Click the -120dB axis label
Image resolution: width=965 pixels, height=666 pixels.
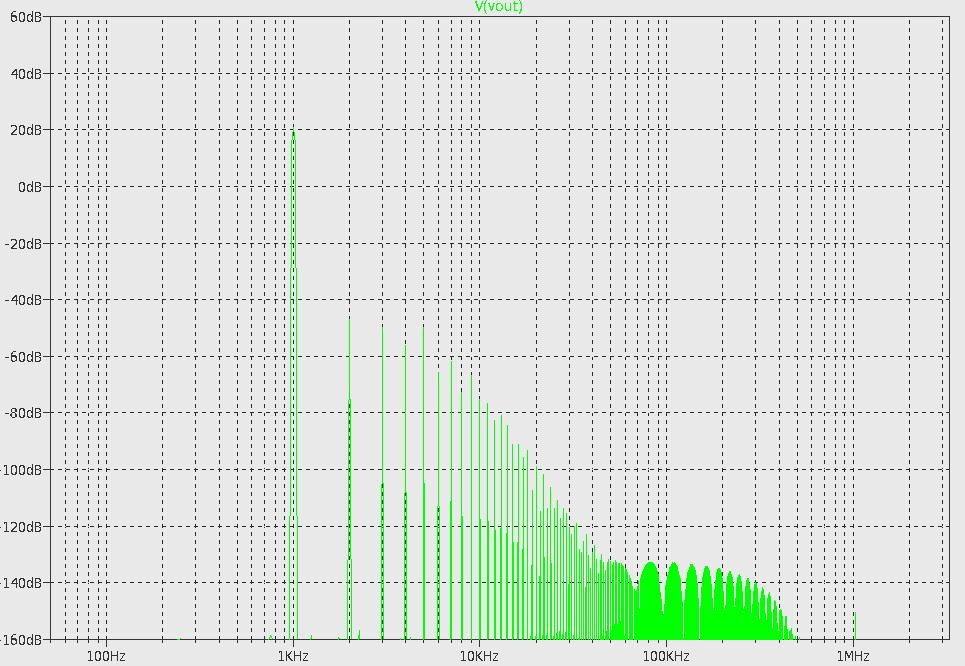[x=22, y=527]
